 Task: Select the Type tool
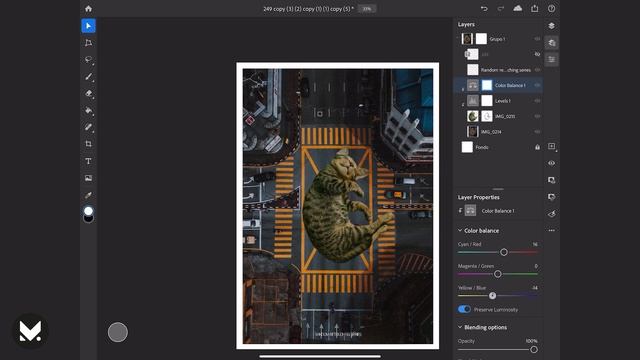[x=88, y=161]
